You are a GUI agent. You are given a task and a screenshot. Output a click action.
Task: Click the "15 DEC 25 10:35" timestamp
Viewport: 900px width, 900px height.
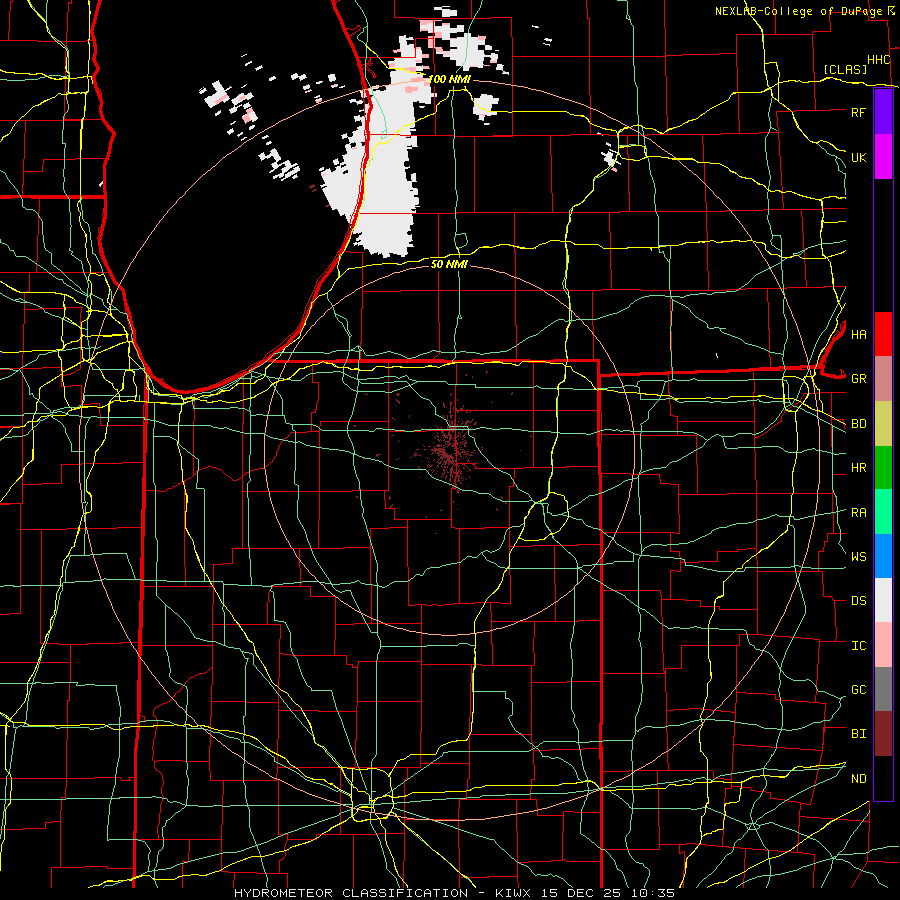coord(608,893)
